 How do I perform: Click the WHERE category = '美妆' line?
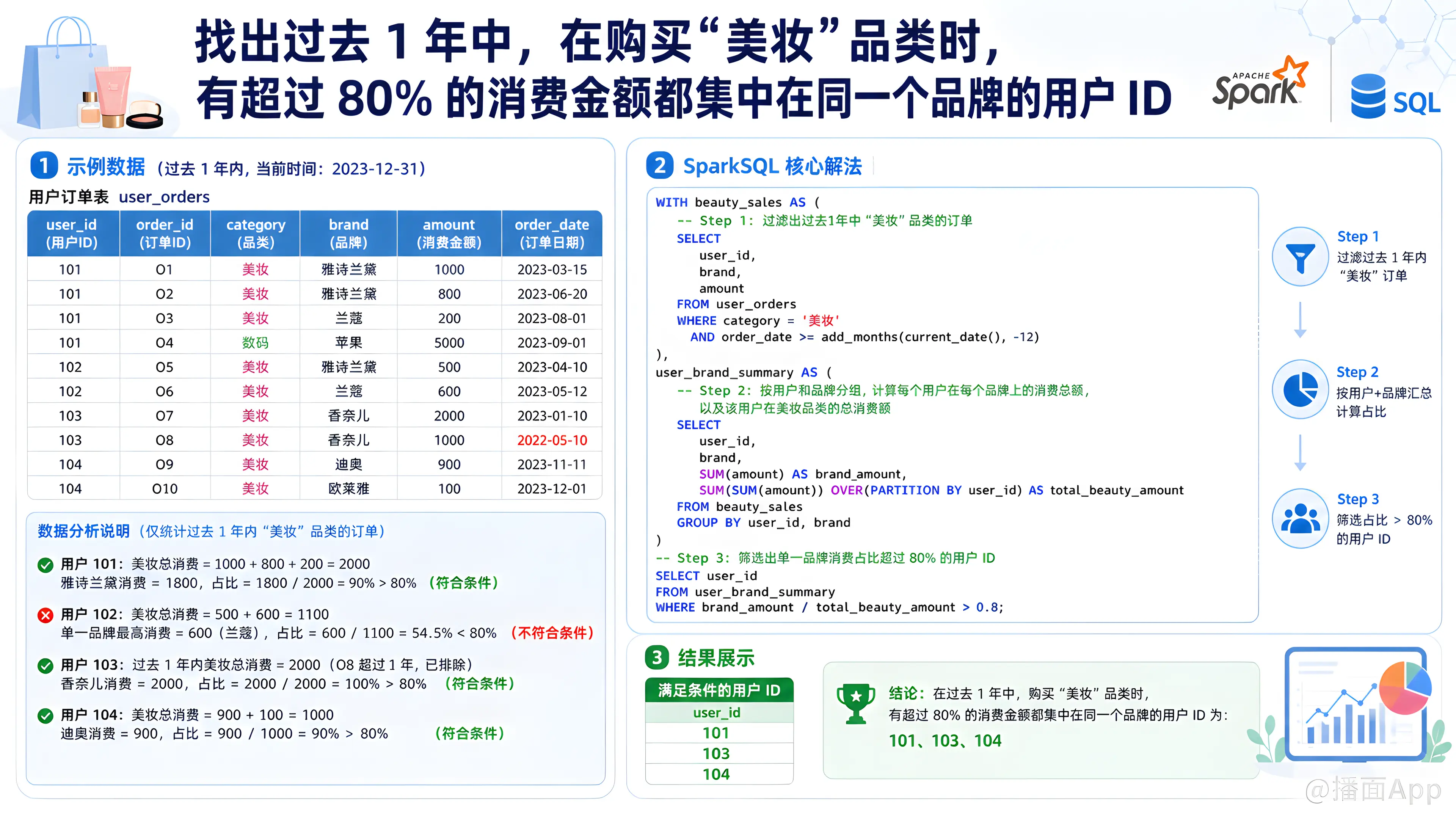coord(758,320)
